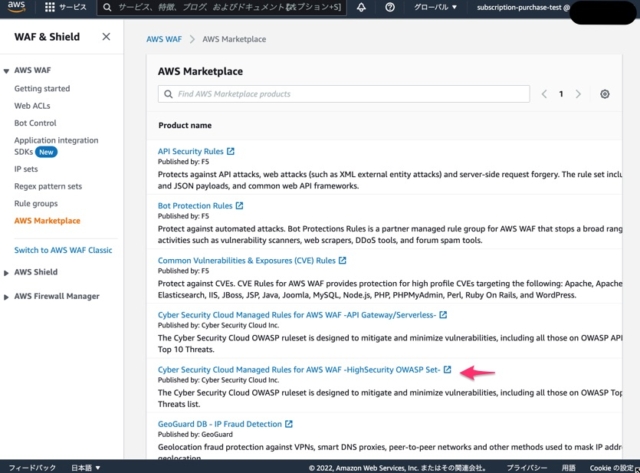Viewport: 640px width, 473px height.
Task: Close the WAF & Shield sidebar
Action: pyautogui.click(x=106, y=37)
